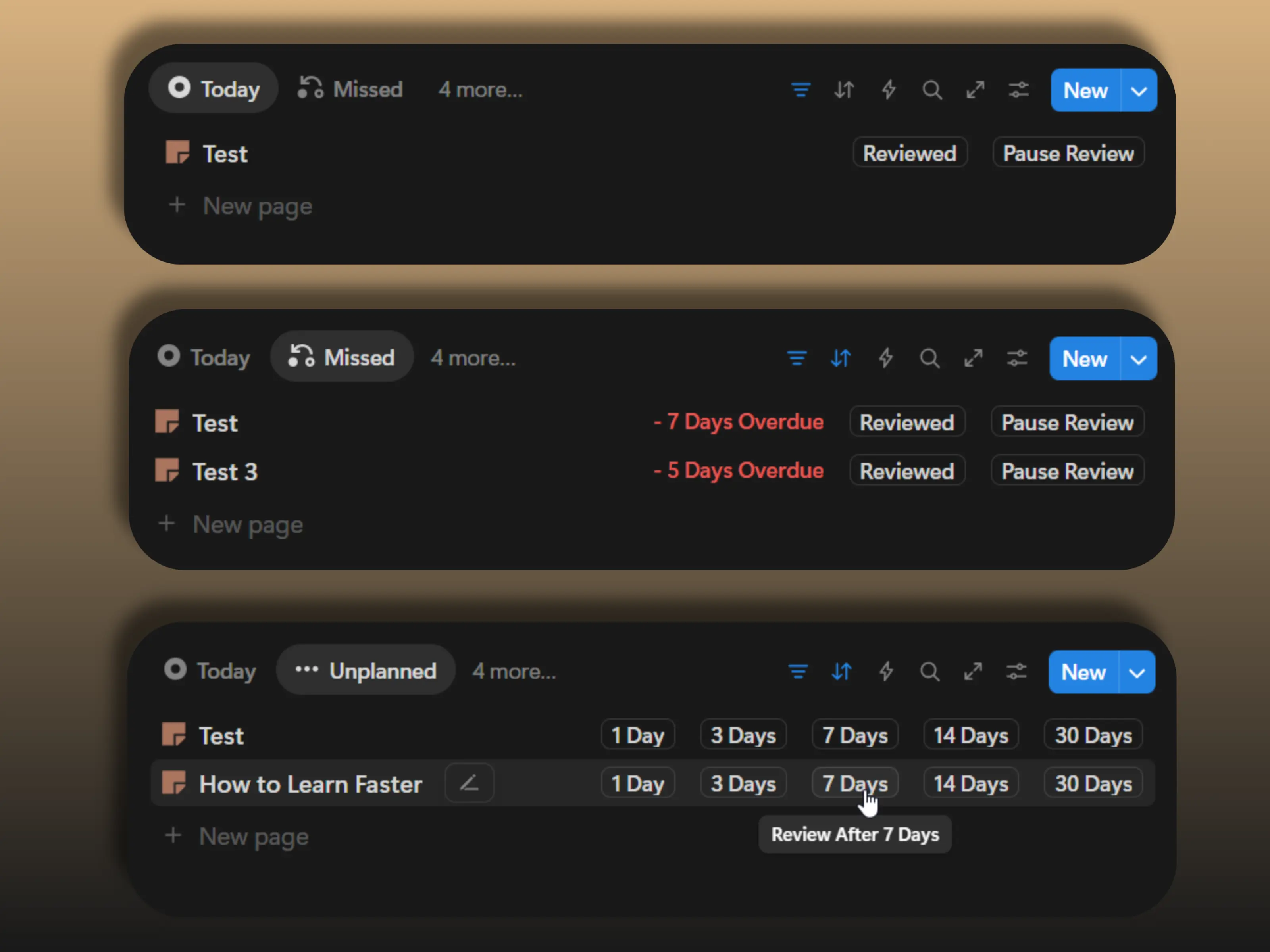Open view settings sliders in Unplanned panel
Image resolution: width=1270 pixels, height=952 pixels.
tap(1016, 672)
